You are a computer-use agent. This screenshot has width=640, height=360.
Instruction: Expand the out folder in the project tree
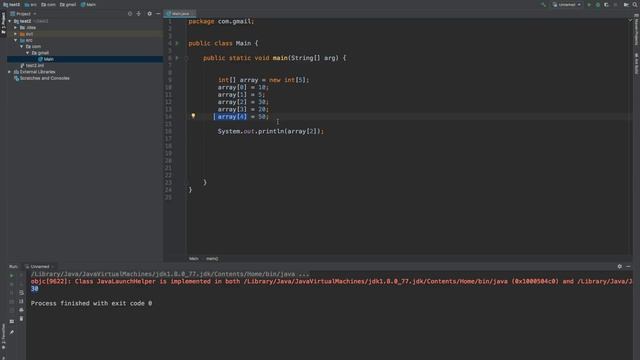(16, 34)
